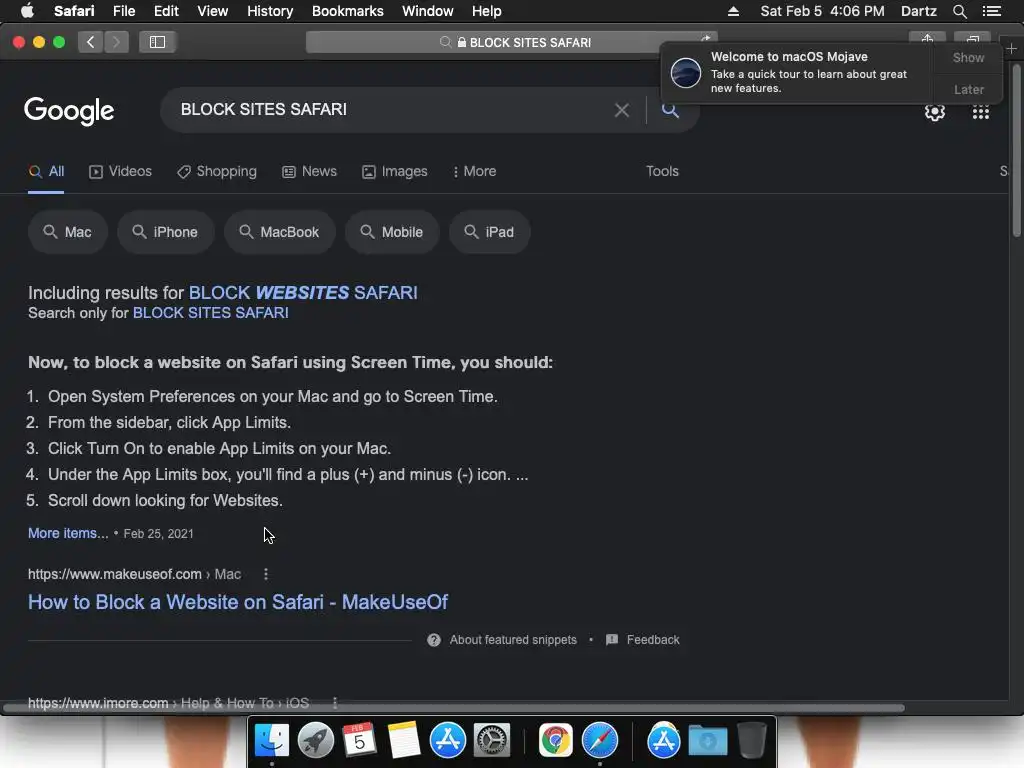Viewport: 1024px width, 768px height.
Task: Expand the More search categories
Action: pyautogui.click(x=474, y=172)
